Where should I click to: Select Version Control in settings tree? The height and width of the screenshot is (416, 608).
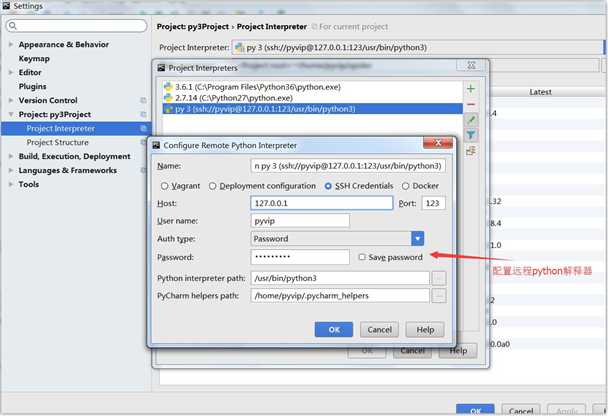(x=48, y=100)
